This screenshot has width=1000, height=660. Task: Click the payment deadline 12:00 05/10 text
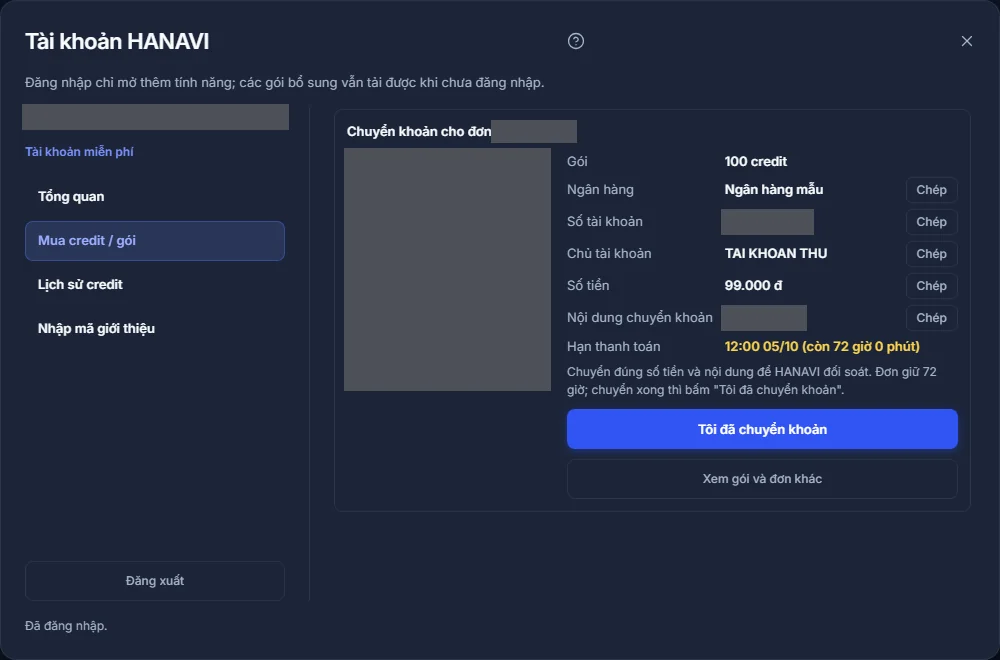coord(822,346)
